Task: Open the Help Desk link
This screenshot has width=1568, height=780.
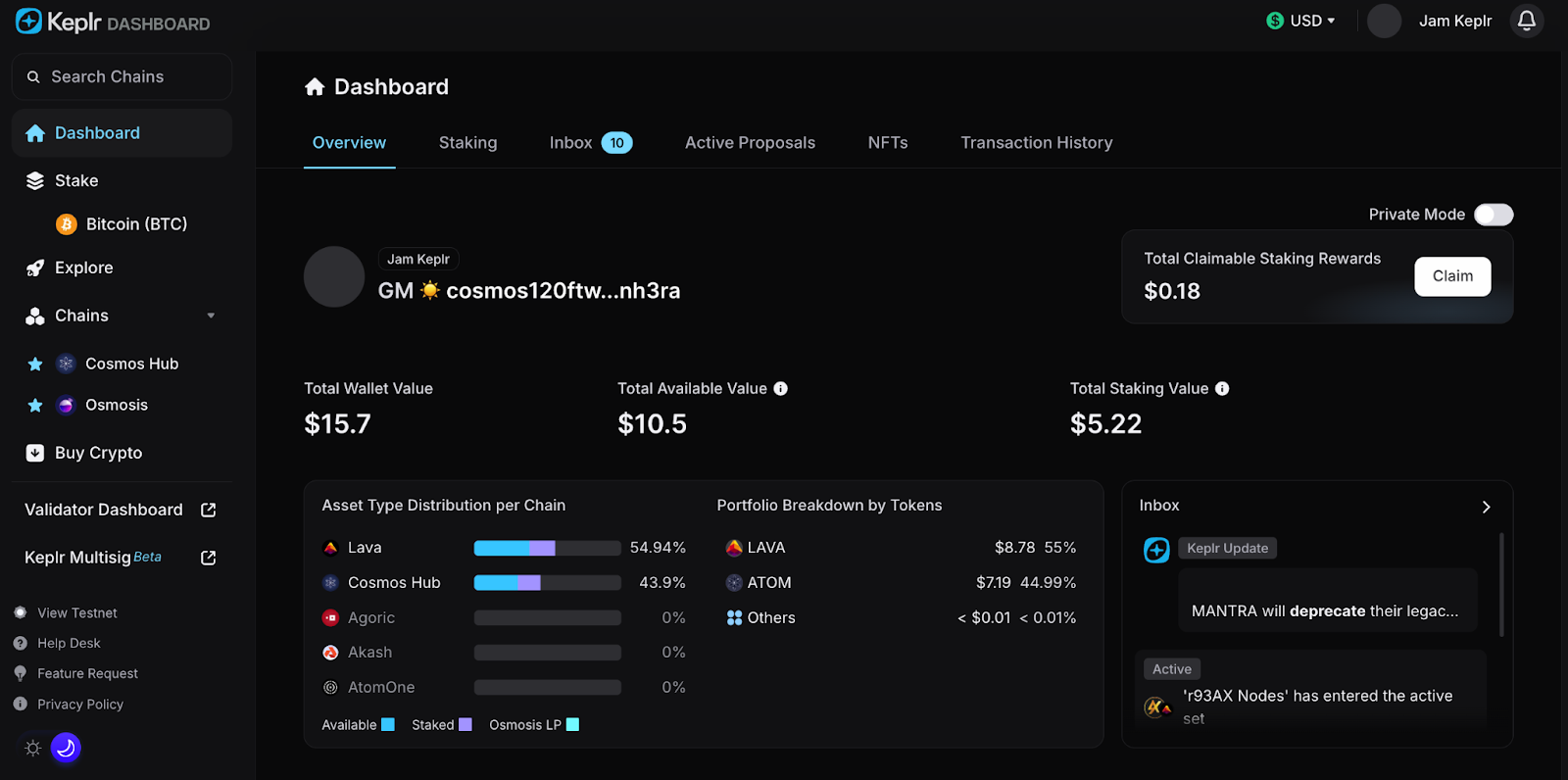Action: click(69, 644)
